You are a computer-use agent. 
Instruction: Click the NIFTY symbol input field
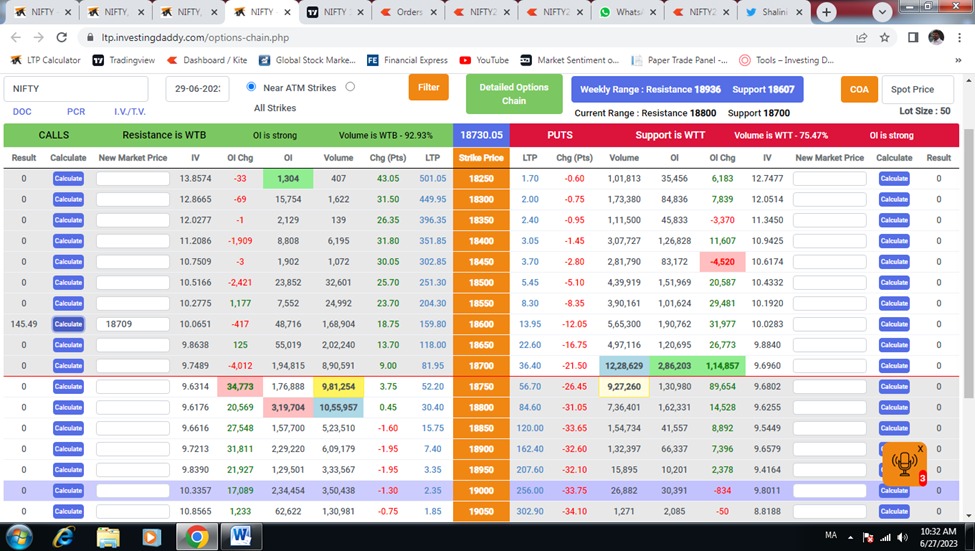click(x=76, y=89)
